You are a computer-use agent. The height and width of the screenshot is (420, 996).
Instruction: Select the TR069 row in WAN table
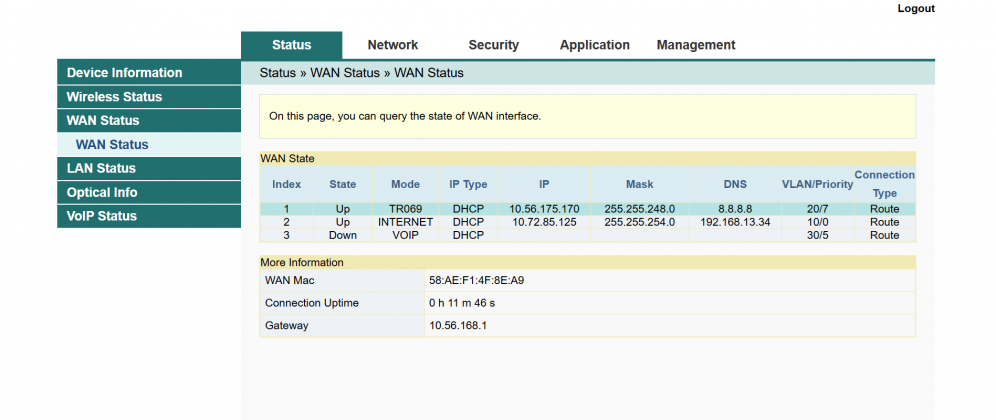(405, 209)
